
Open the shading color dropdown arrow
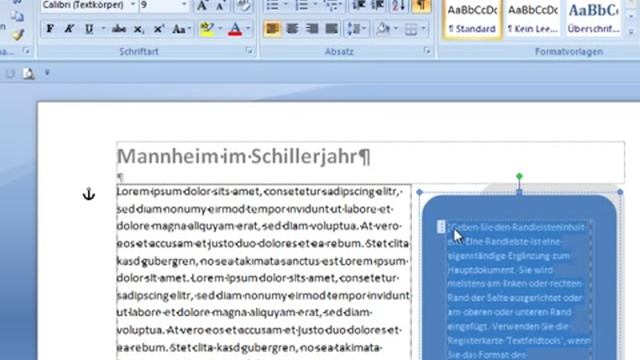[396, 29]
